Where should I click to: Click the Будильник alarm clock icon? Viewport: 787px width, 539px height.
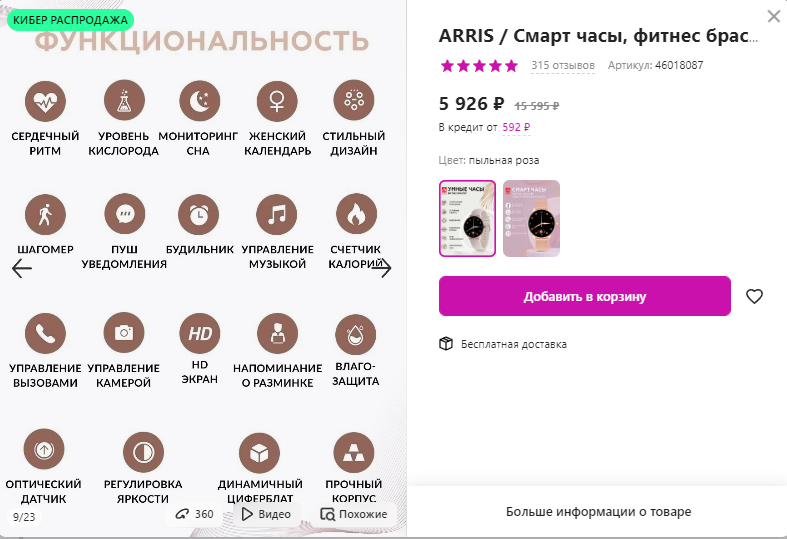coord(199,214)
